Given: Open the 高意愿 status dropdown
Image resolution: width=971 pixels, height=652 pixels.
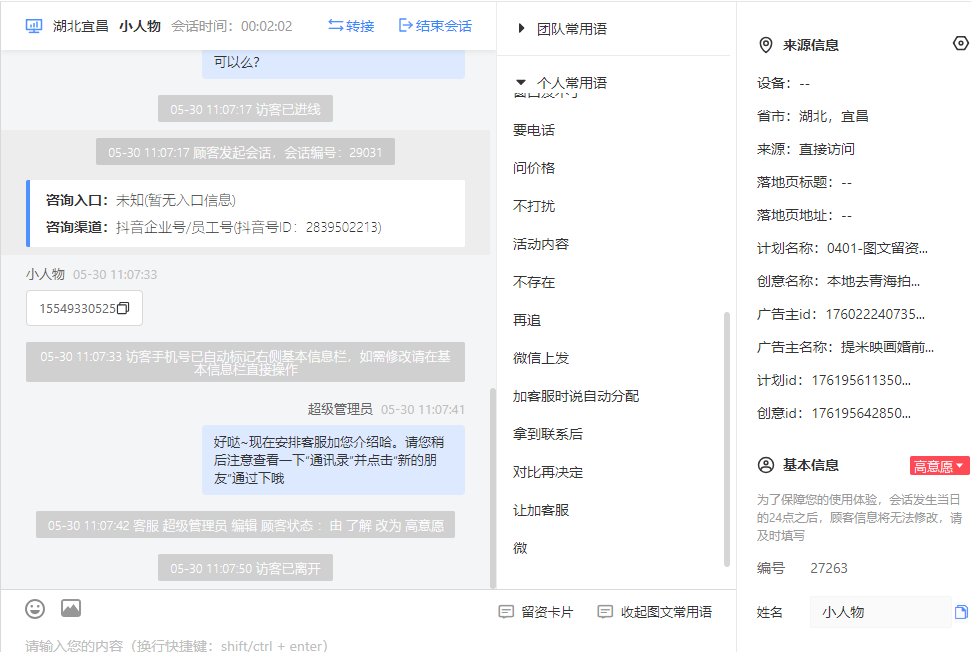Looking at the screenshot, I should (x=939, y=466).
